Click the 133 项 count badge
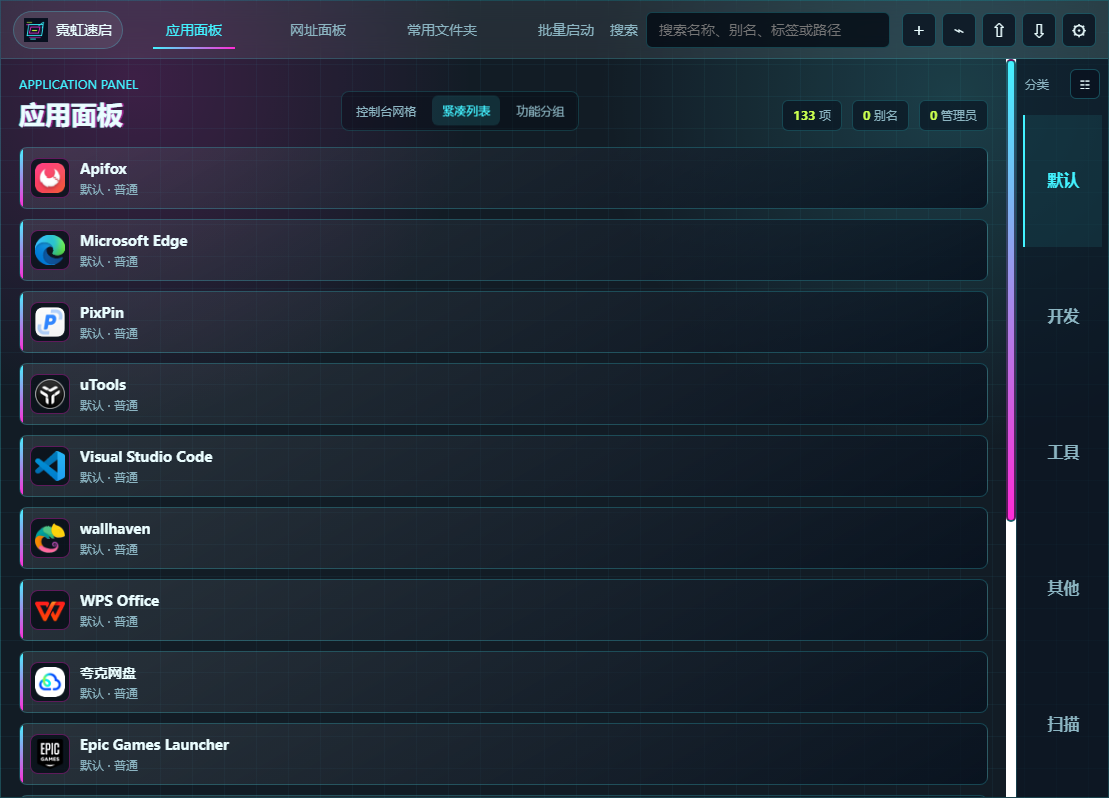1109x798 pixels. [812, 115]
